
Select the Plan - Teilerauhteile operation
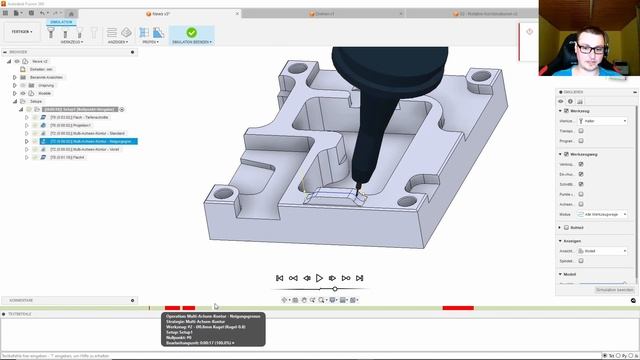pyautogui.click(x=79, y=117)
